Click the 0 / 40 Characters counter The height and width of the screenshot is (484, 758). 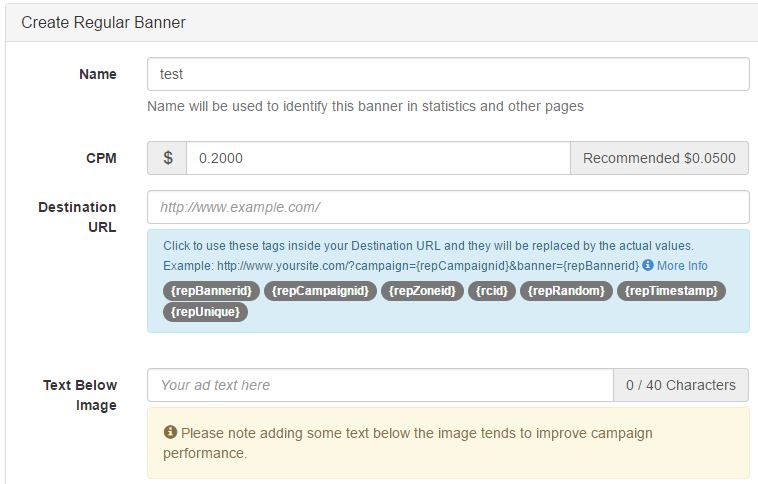[680, 385]
